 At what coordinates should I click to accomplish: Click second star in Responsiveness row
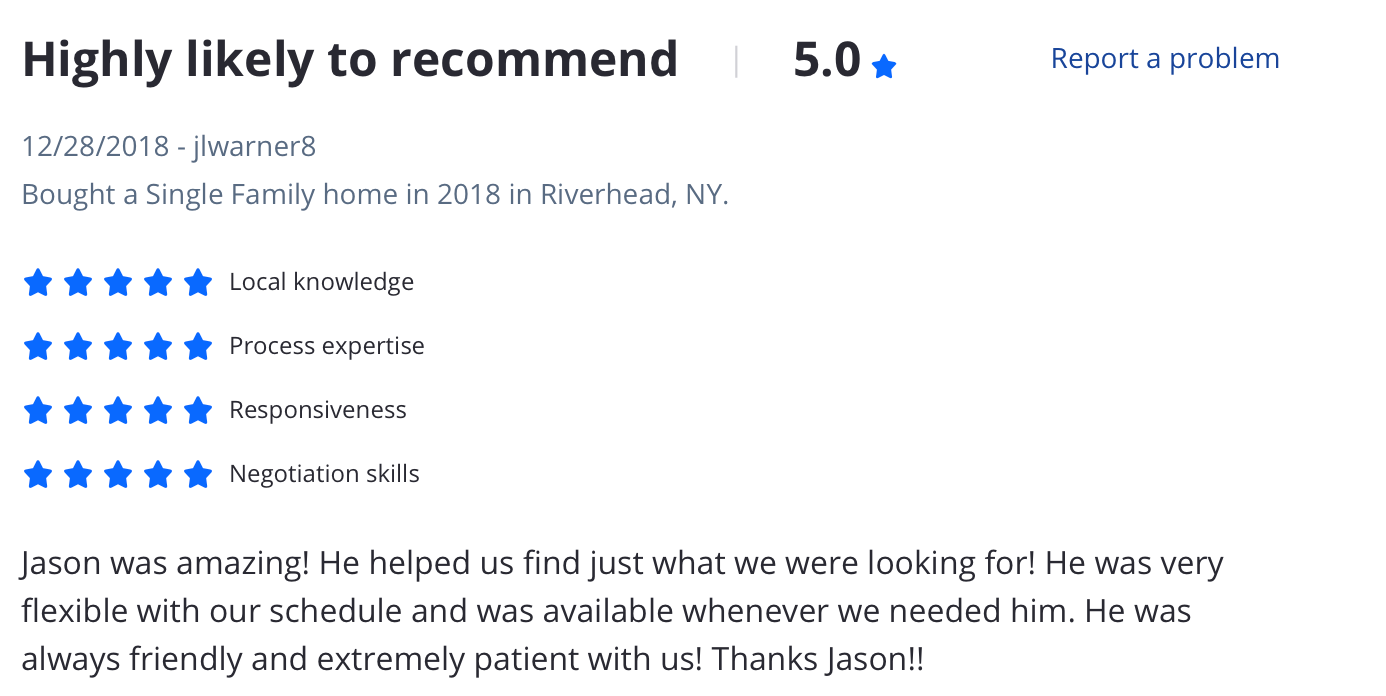[x=78, y=411]
